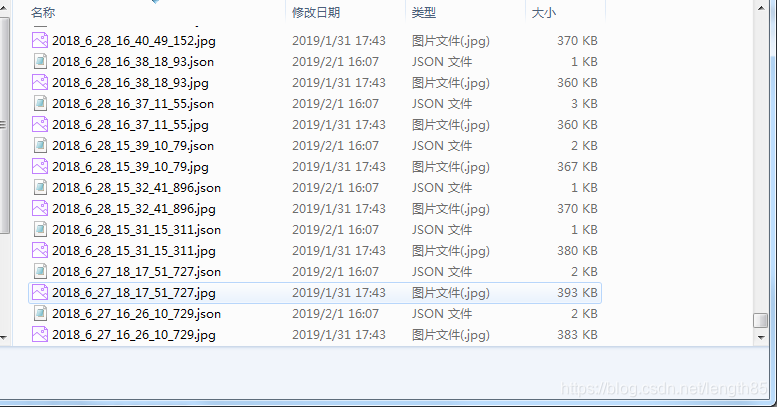Click icon of 2018_6_28_16_37_11_55.json

pyautogui.click(x=40, y=104)
